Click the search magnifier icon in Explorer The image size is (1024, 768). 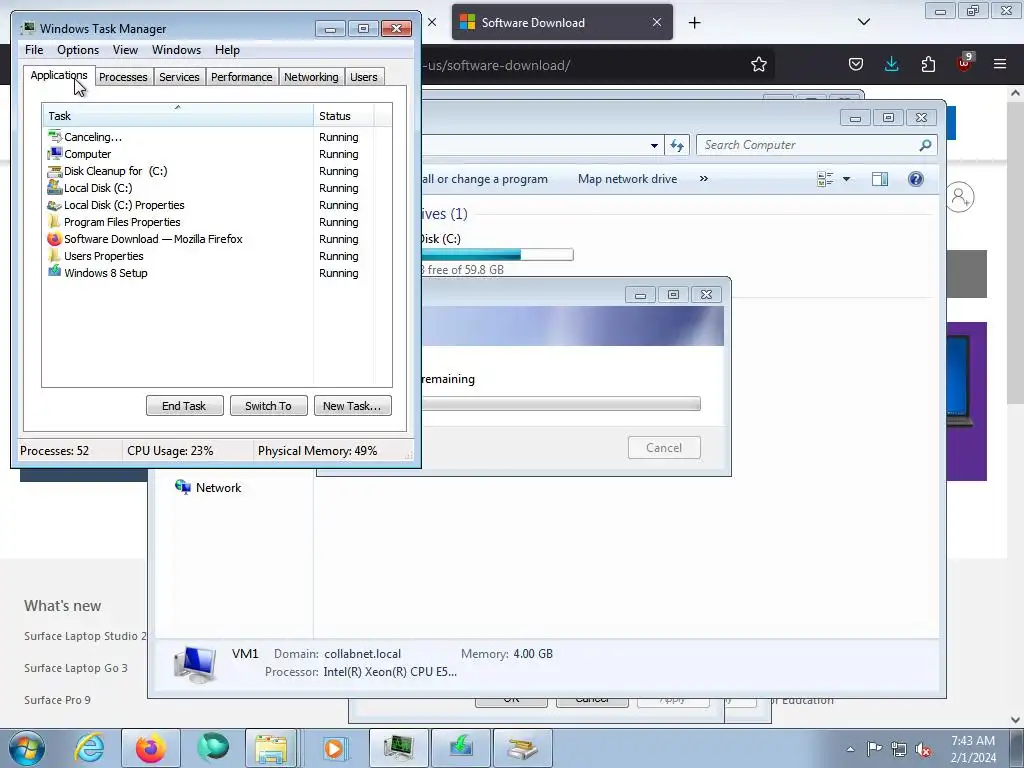tap(925, 145)
